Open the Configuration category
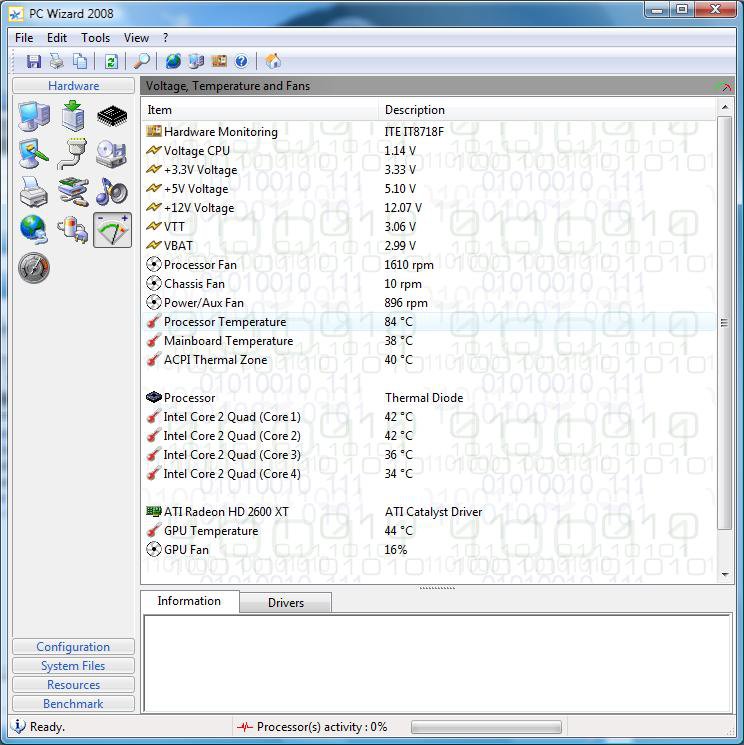This screenshot has height=745, width=744. point(74,647)
